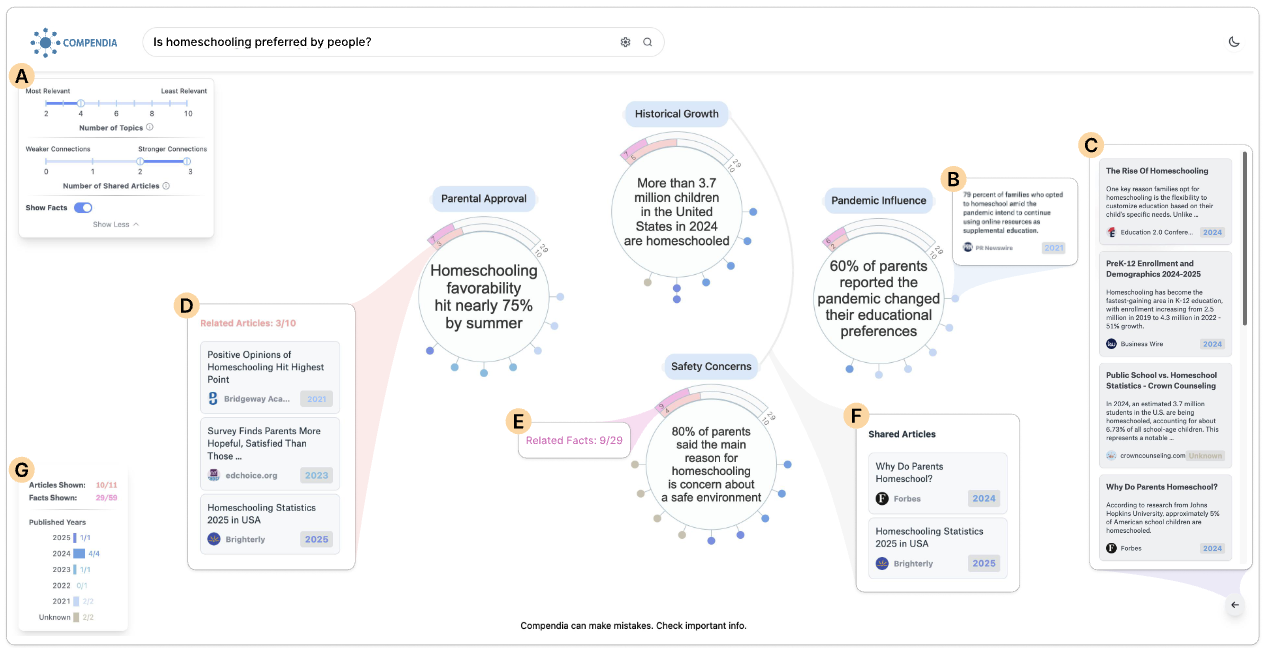Image resolution: width=1265 pixels, height=652 pixels.
Task: Toggle the 2024 published year filter
Action: click(78, 553)
